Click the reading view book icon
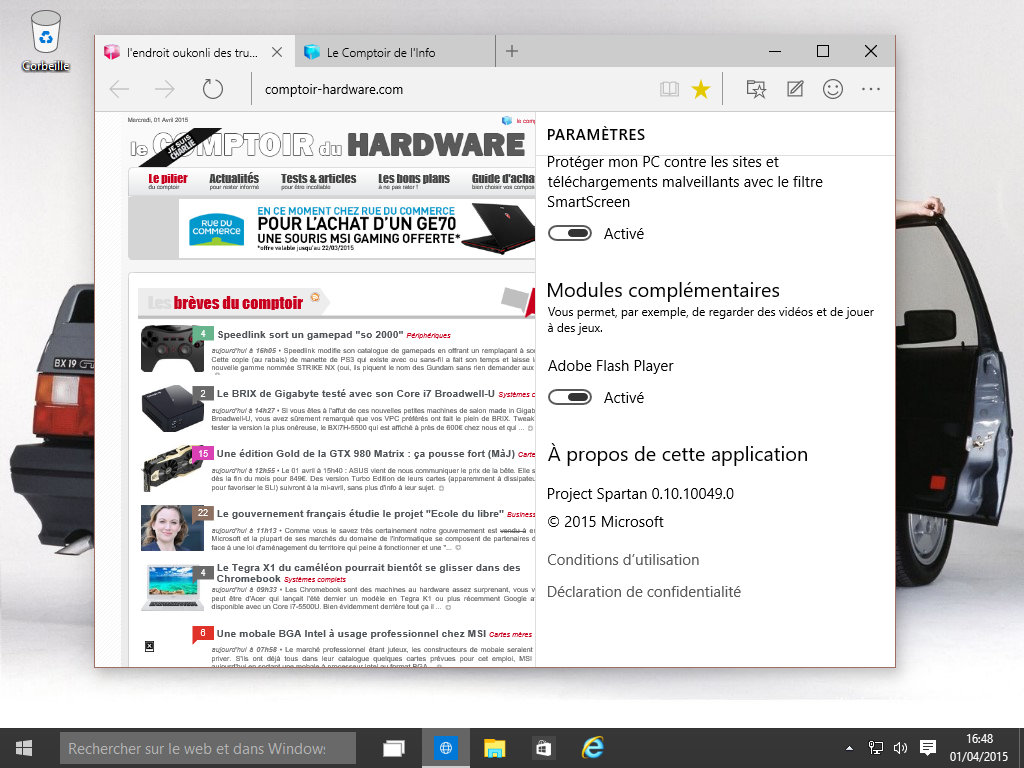1024x768 pixels. 669,89
